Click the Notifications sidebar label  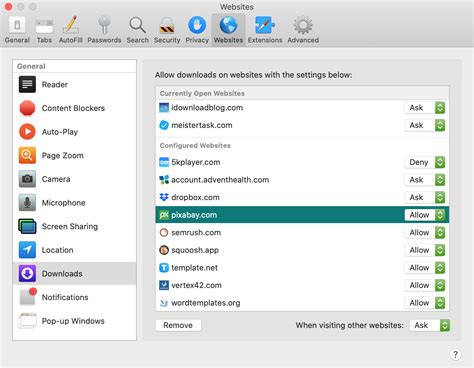65,297
